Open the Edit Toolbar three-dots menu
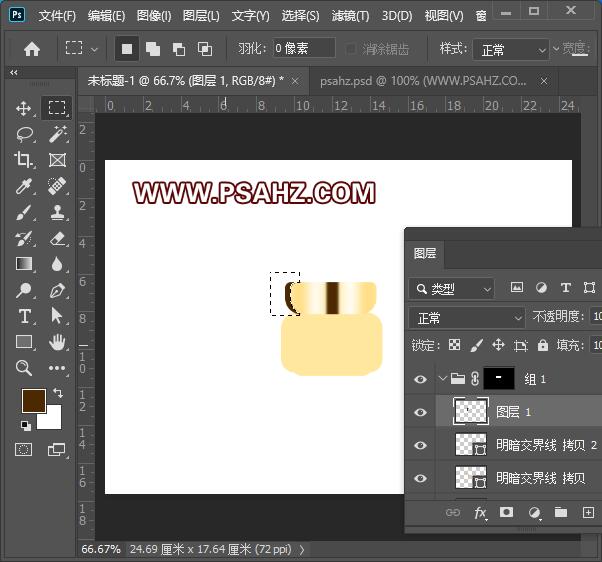 [57, 368]
